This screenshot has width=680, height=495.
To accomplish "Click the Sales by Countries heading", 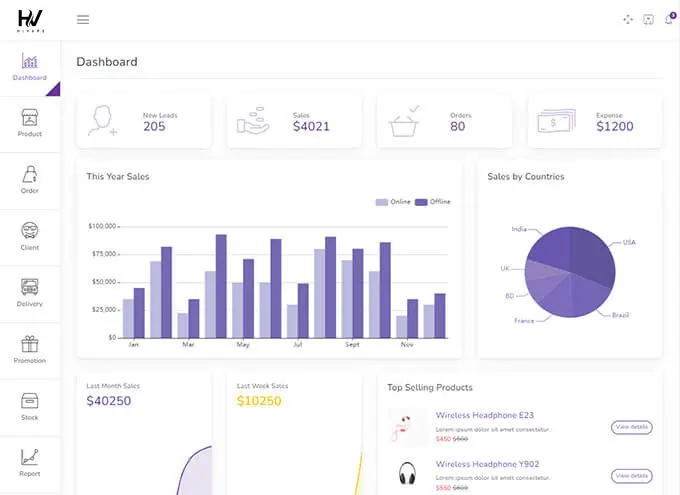I will [526, 177].
